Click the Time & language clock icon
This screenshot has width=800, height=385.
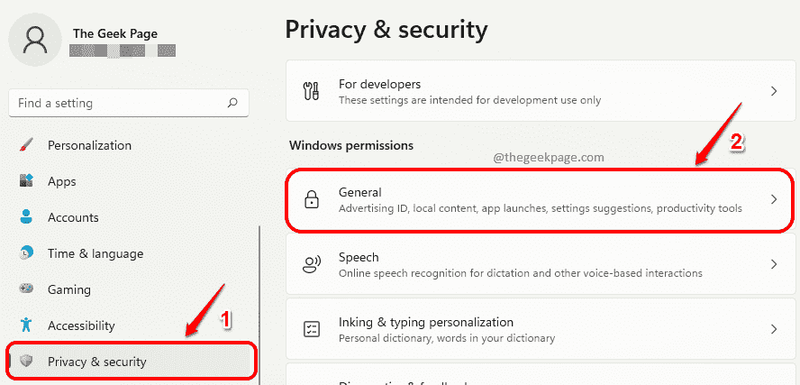(x=26, y=253)
